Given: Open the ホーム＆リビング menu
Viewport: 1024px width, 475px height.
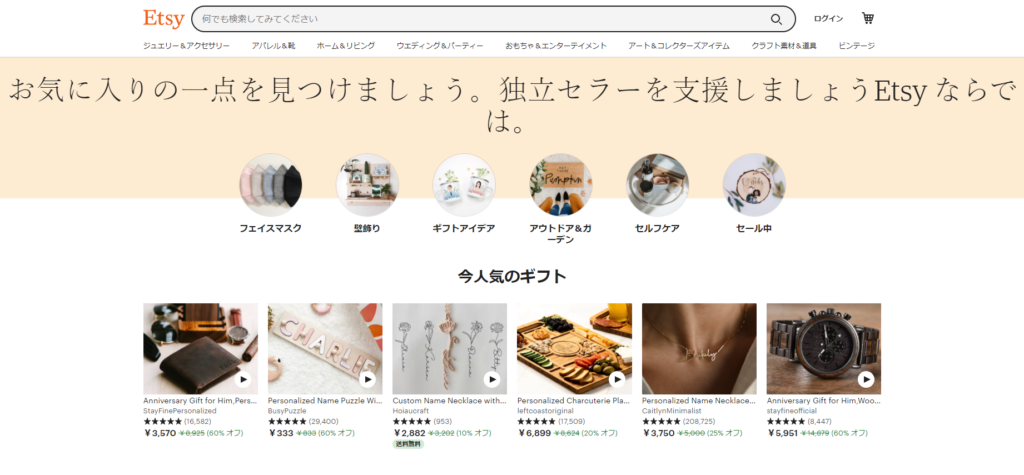Looking at the screenshot, I should tap(345, 46).
